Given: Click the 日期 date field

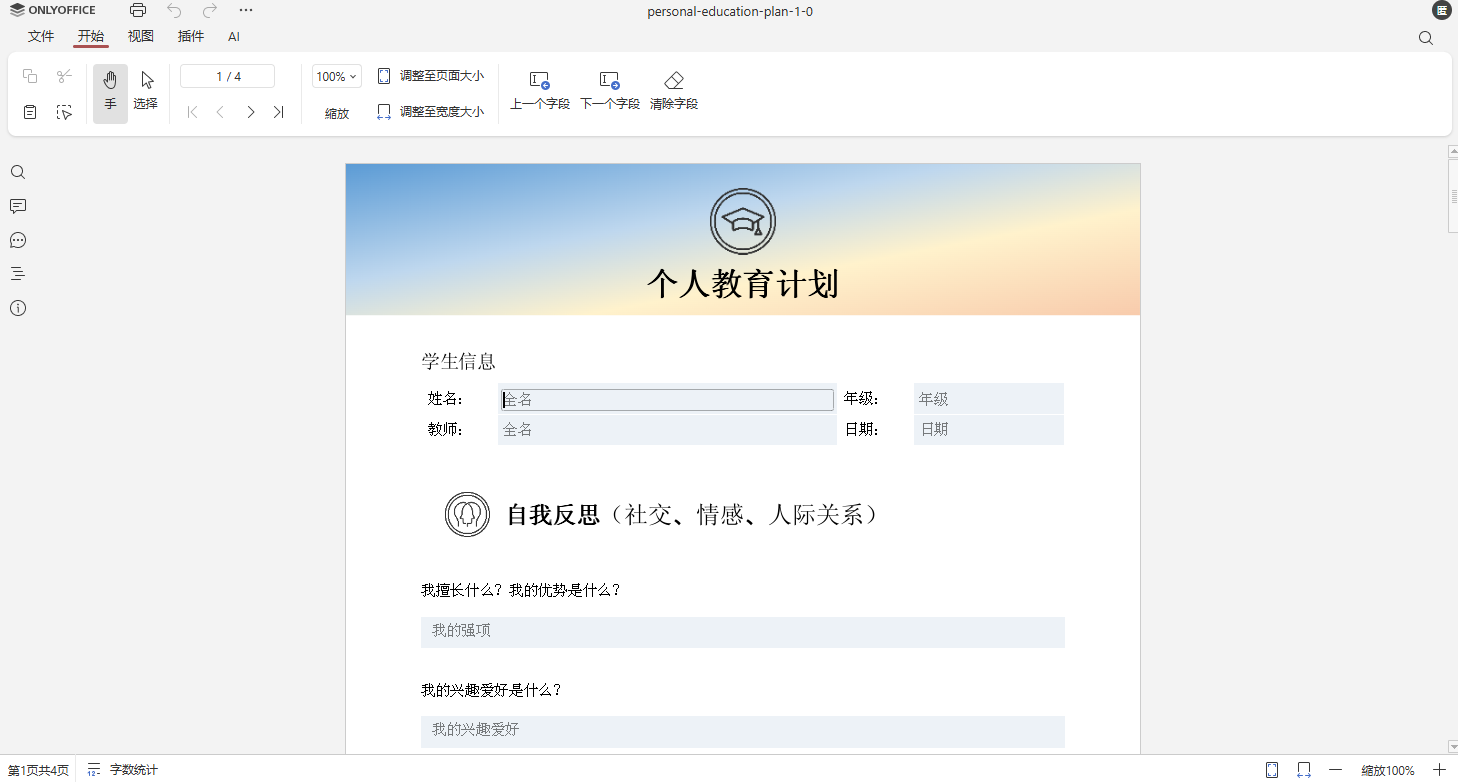Looking at the screenshot, I should tap(989, 430).
